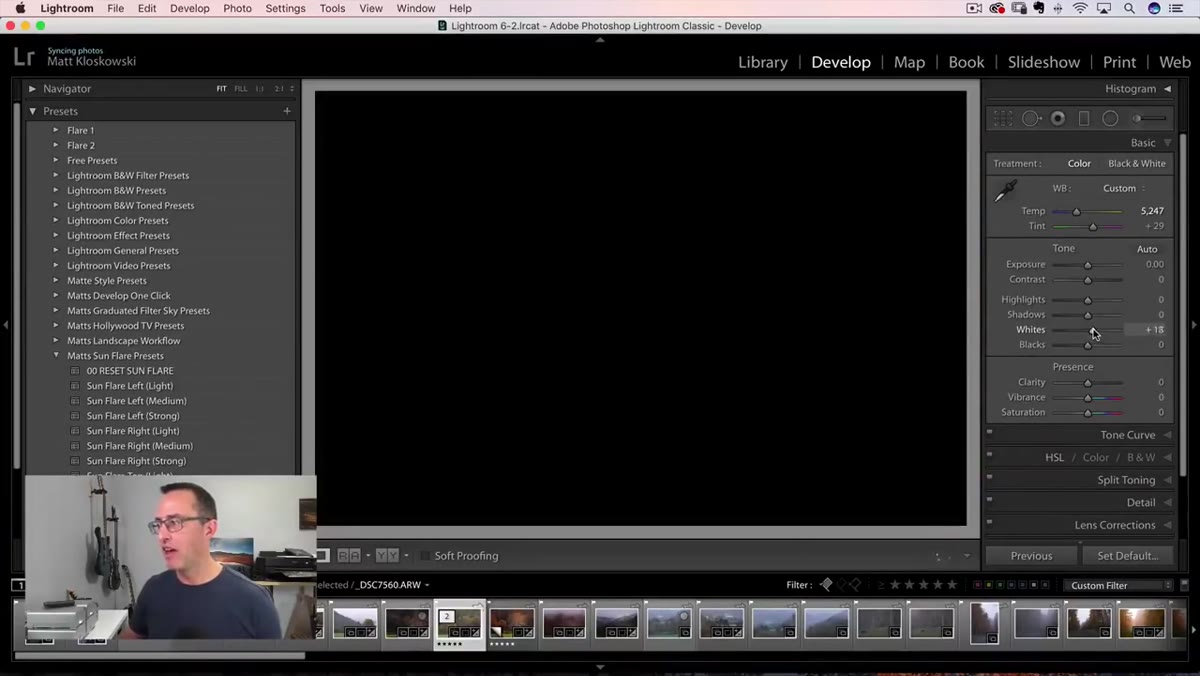Click the Before/After left-right view icon
1200x676 pixels.
click(349, 556)
